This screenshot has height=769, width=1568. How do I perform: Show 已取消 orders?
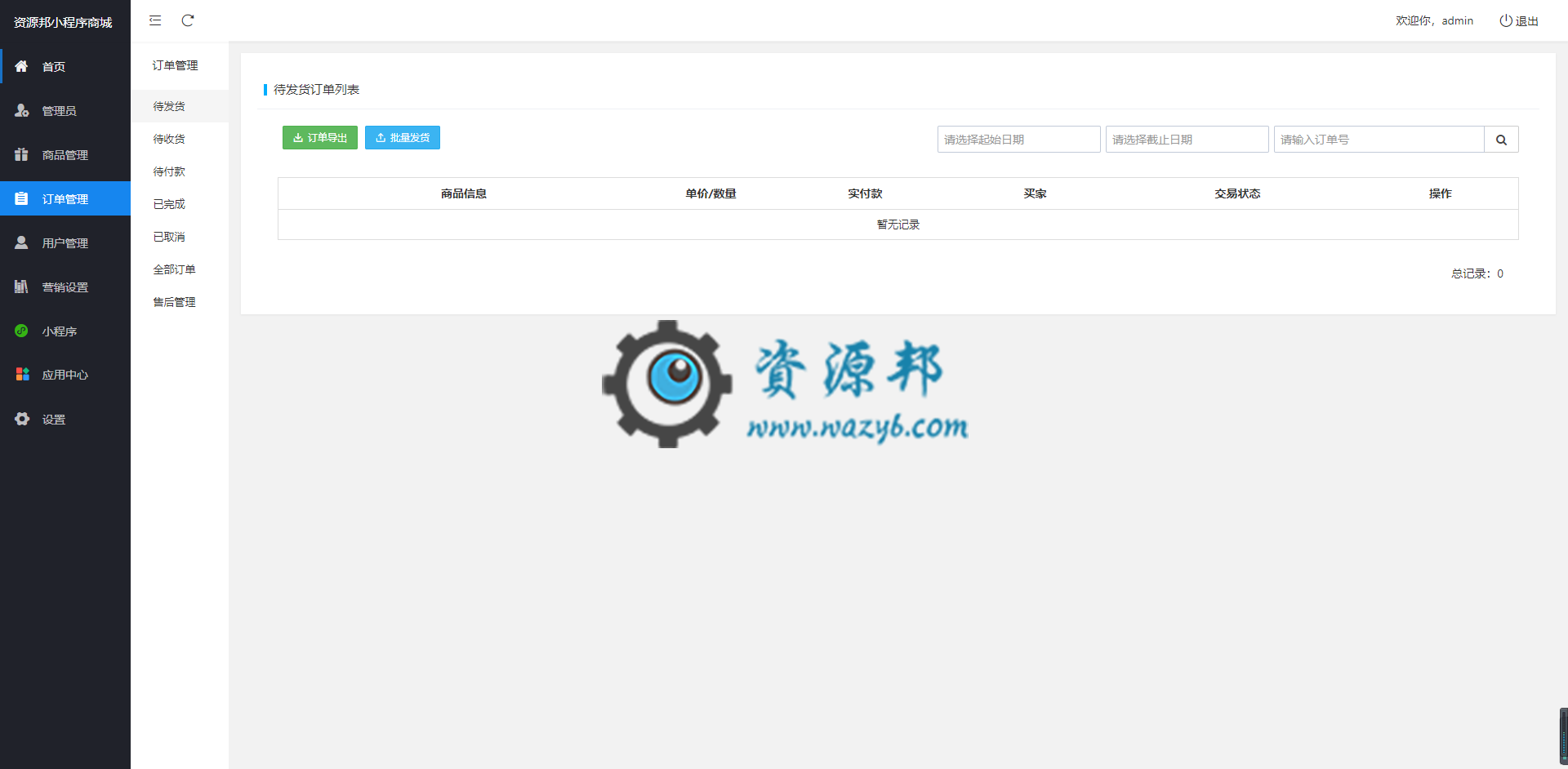pyautogui.click(x=180, y=237)
